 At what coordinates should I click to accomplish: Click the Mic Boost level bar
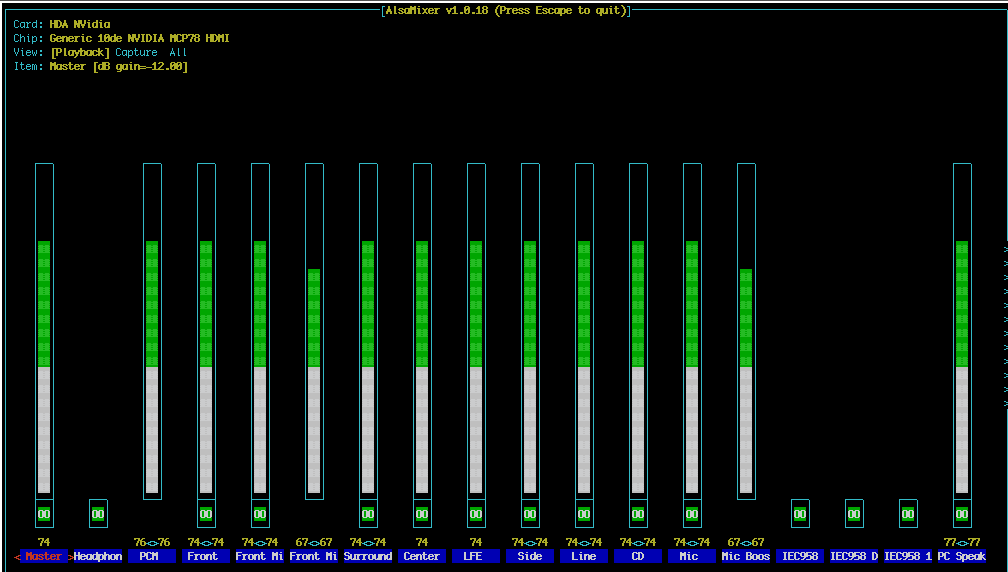pos(746,330)
